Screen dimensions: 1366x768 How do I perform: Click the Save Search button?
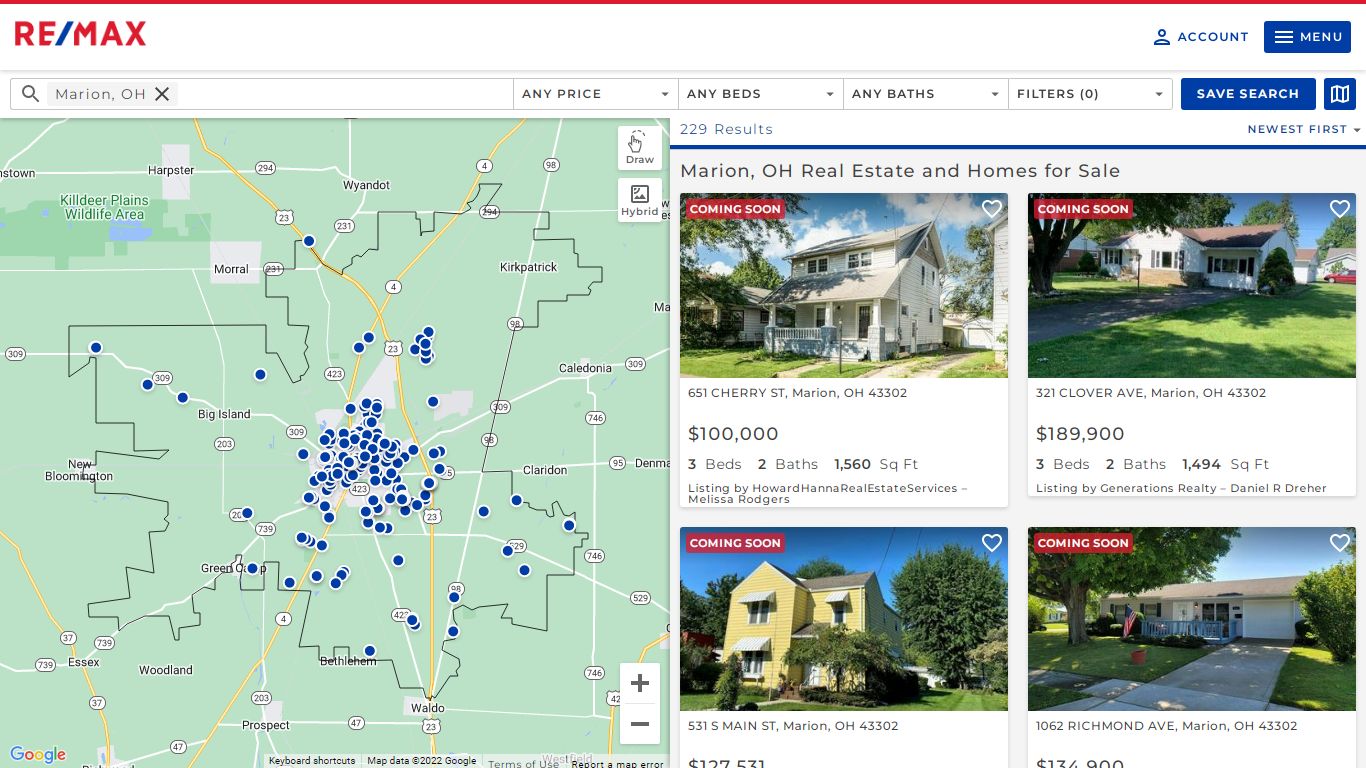1248,94
